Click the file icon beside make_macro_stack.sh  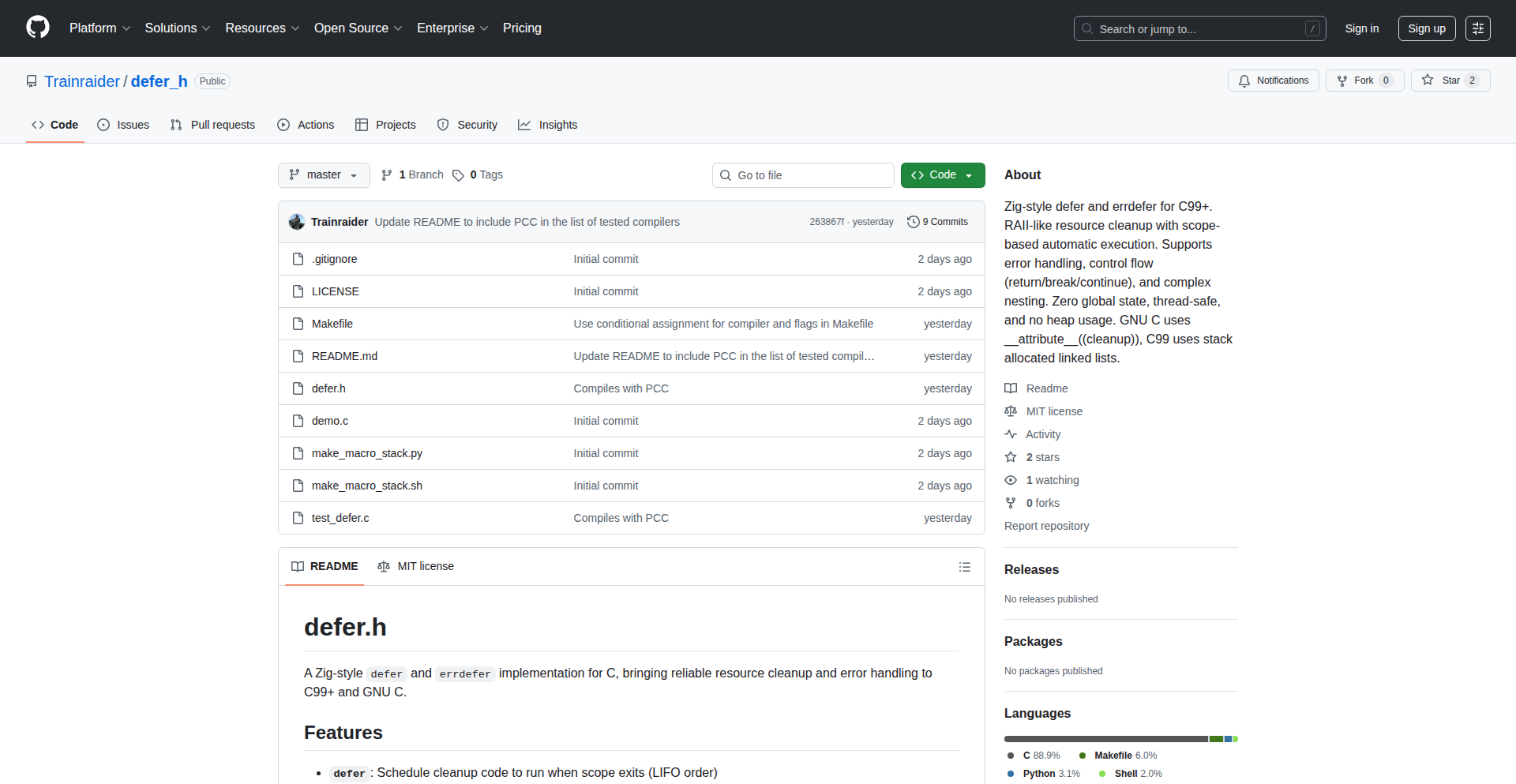click(298, 486)
